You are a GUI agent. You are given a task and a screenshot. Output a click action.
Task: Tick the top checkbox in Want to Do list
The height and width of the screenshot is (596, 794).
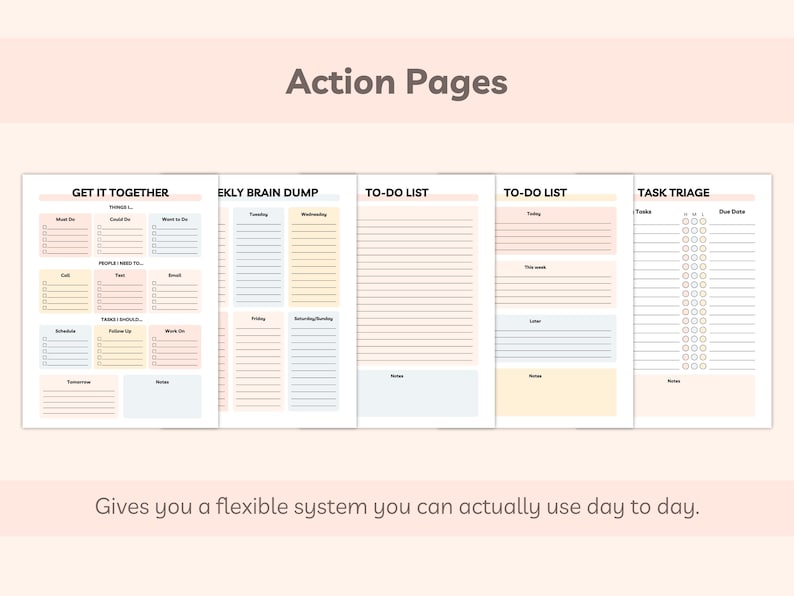tap(154, 227)
